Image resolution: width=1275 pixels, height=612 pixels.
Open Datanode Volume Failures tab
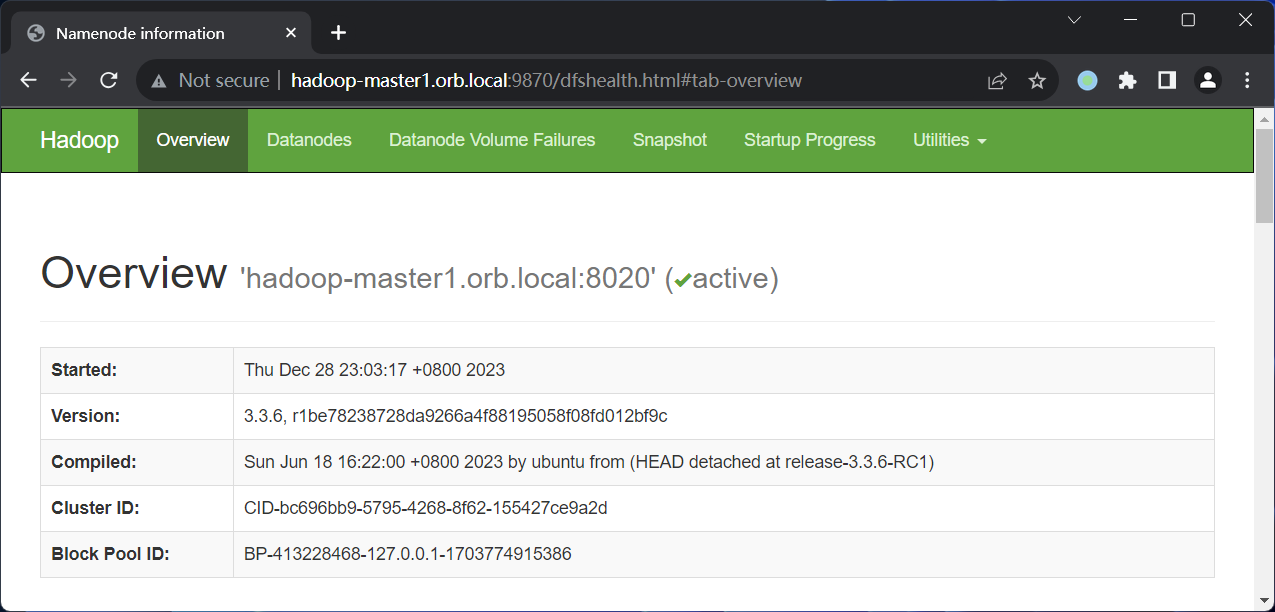tap(492, 140)
